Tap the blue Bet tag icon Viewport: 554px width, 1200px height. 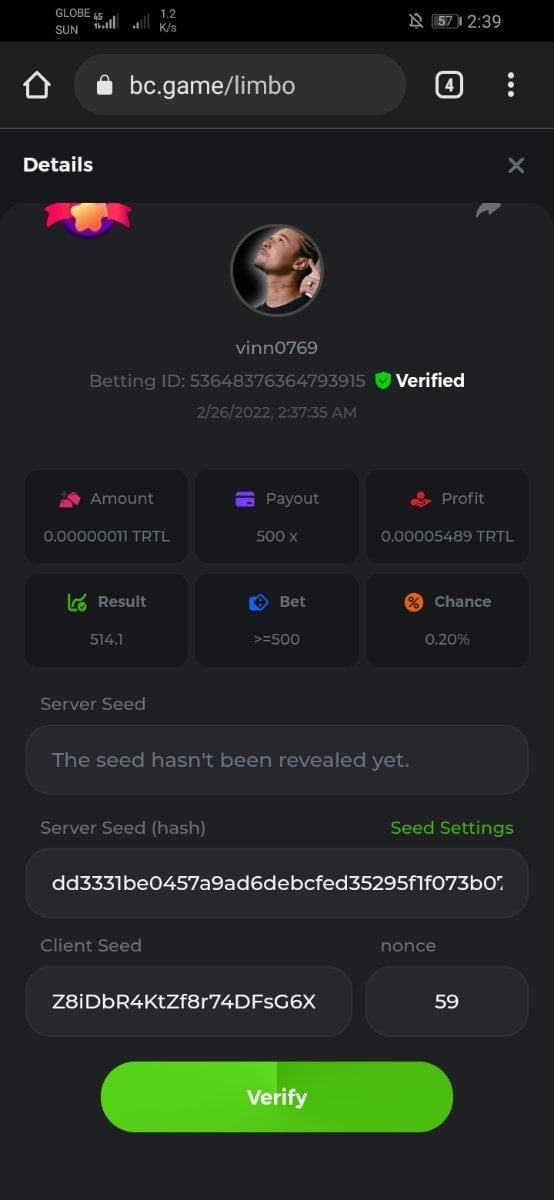click(258, 602)
